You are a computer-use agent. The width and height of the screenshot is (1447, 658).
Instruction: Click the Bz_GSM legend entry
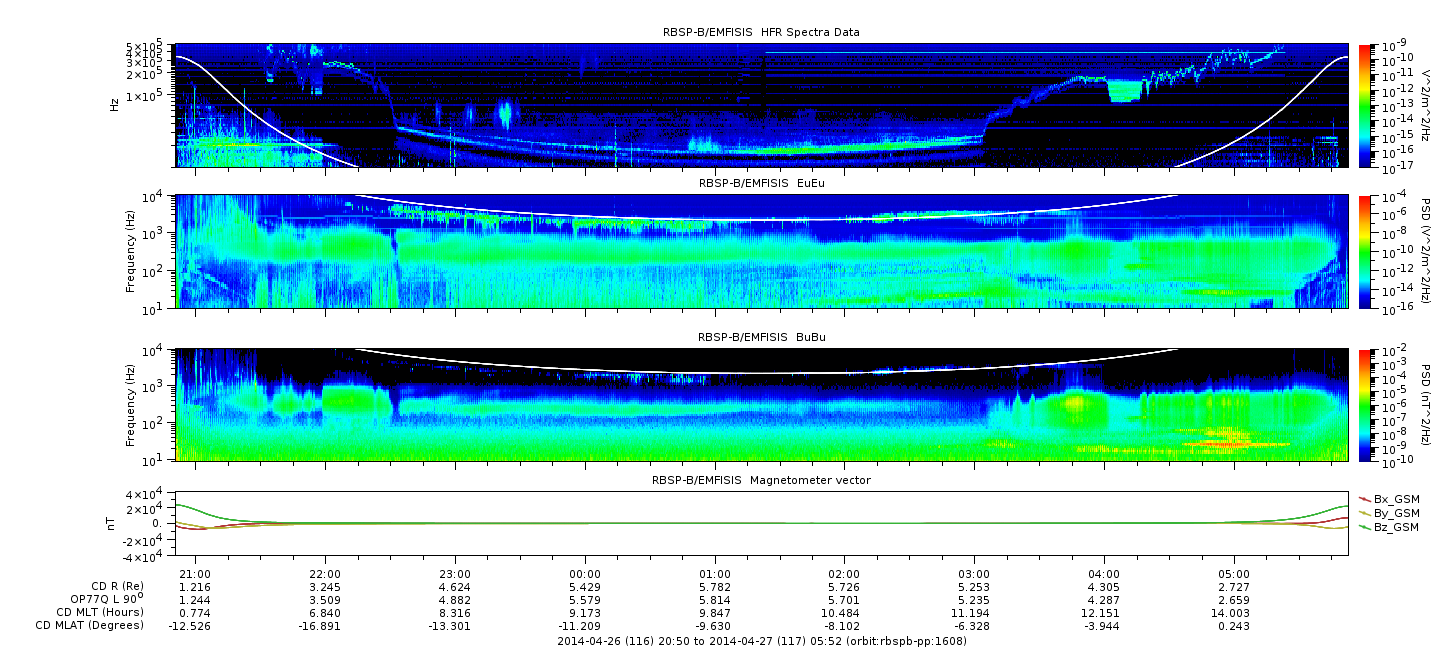1395,526
